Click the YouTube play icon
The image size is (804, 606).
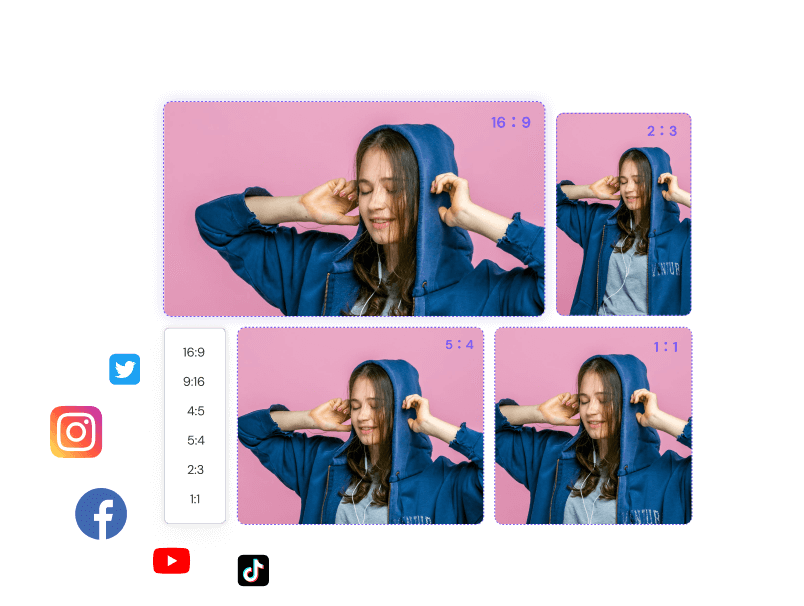(171, 561)
